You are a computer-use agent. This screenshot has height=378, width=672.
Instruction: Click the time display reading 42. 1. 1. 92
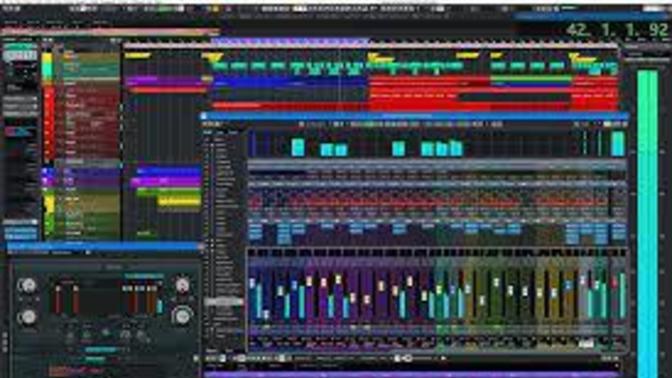pyautogui.click(x=616, y=30)
